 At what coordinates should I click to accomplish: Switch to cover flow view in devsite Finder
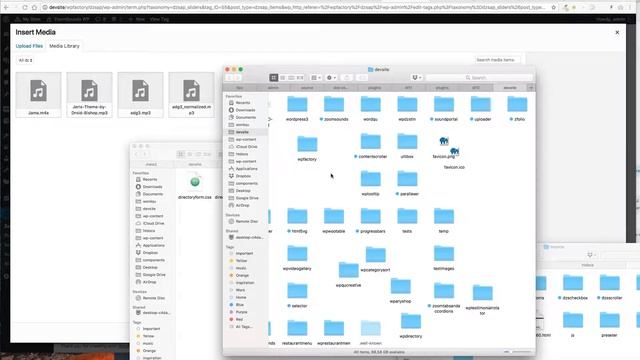300,78
